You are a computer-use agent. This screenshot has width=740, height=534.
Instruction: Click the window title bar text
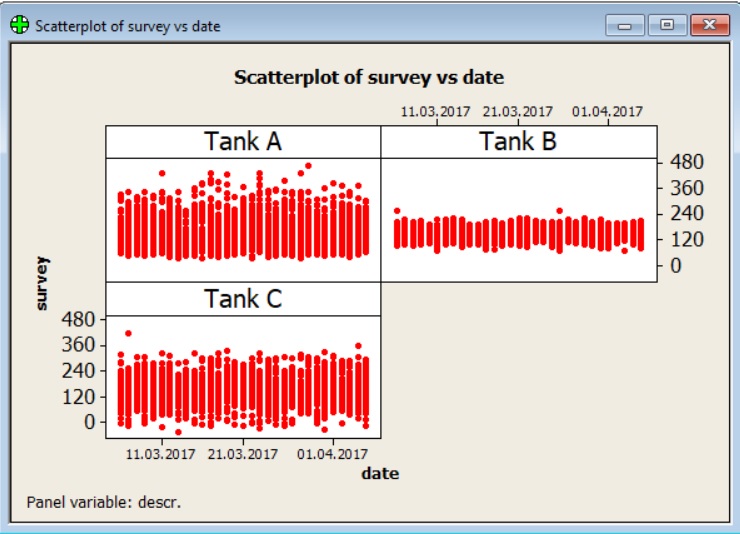[128, 26]
